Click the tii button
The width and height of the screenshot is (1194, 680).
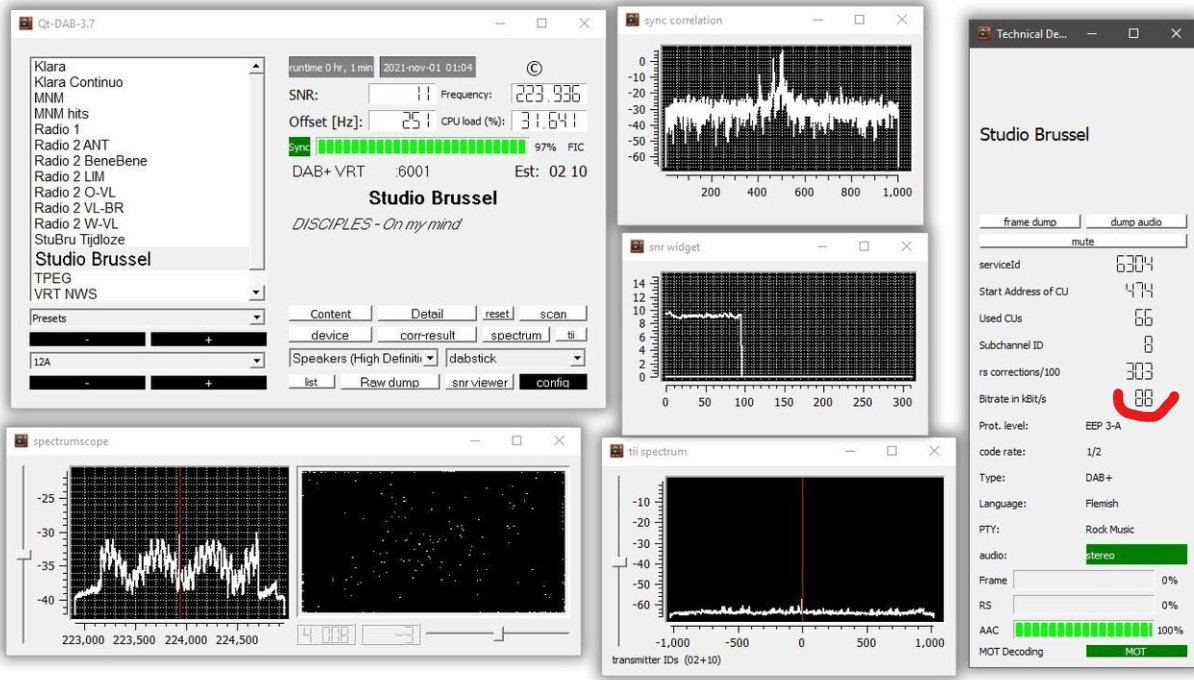(571, 335)
